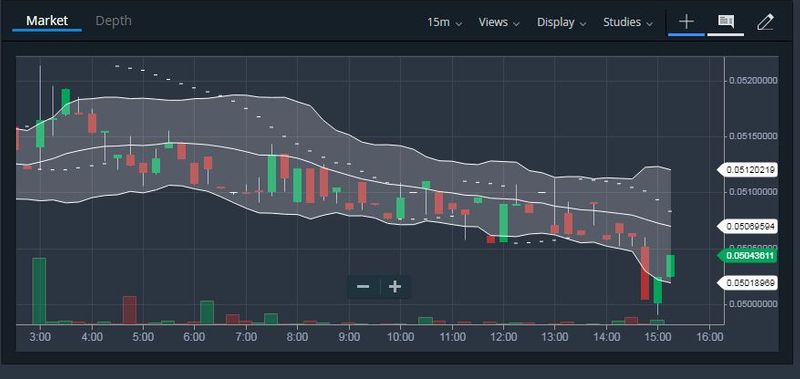800x379 pixels.
Task: Toggle the crosshair plus tool
Action: pos(686,22)
